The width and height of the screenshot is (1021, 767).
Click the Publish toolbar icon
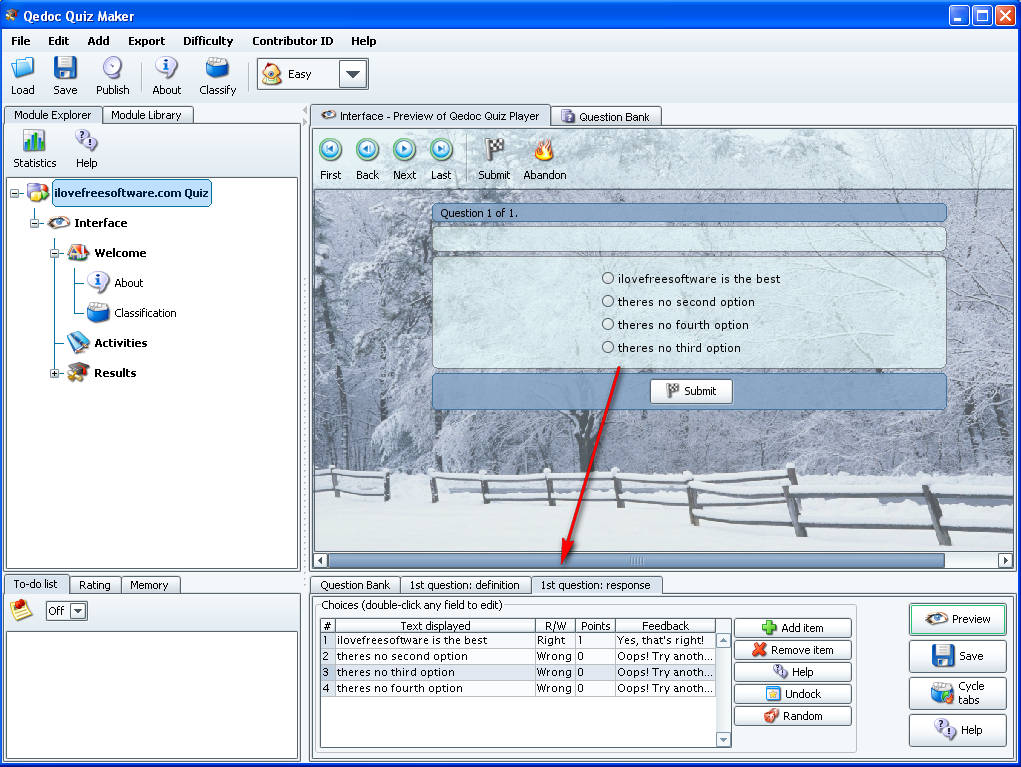(x=112, y=69)
